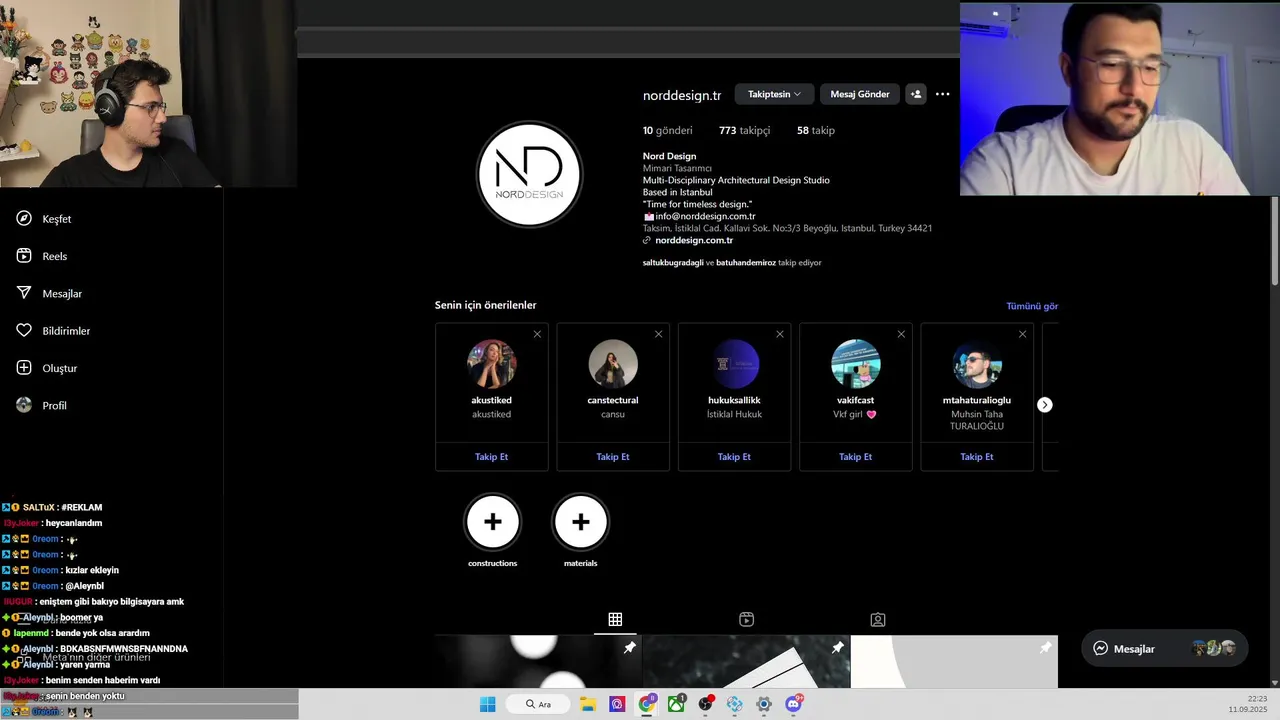The height and width of the screenshot is (720, 1280).
Task: Open batuhandemiroz mutual follower profile
Action: [x=746, y=263]
